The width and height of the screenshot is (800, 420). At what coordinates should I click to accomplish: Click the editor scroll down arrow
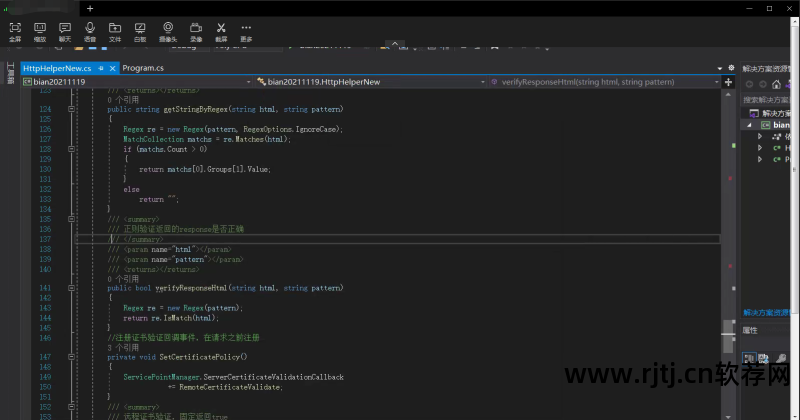pyautogui.click(x=728, y=416)
